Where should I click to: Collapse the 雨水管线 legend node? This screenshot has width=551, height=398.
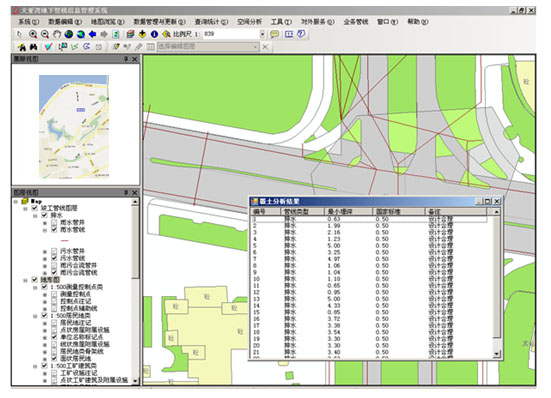45,230
